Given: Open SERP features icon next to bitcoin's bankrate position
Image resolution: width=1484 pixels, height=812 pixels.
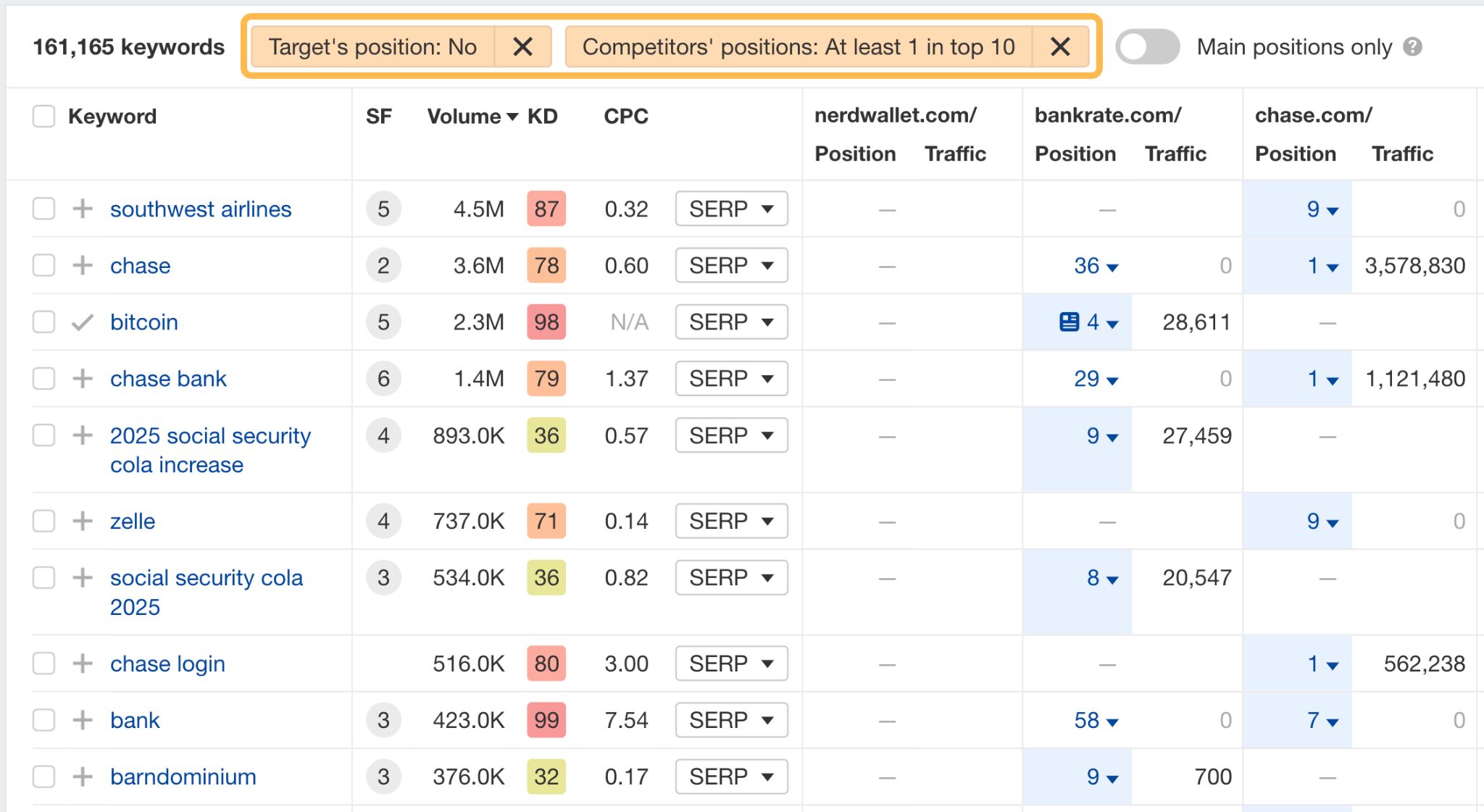Looking at the screenshot, I should point(1070,322).
